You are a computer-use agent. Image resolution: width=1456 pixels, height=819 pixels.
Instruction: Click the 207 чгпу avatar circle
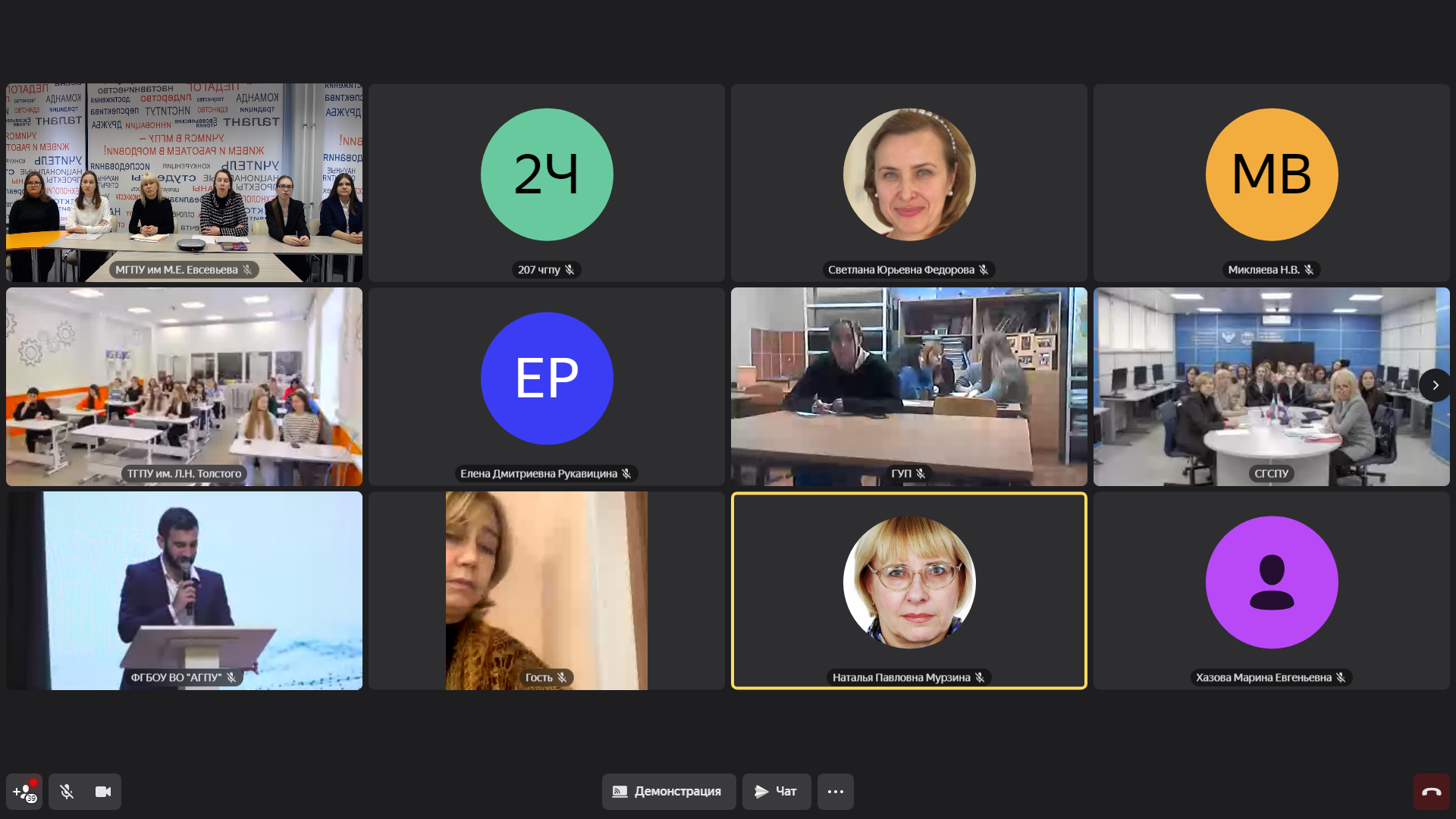coord(547,174)
